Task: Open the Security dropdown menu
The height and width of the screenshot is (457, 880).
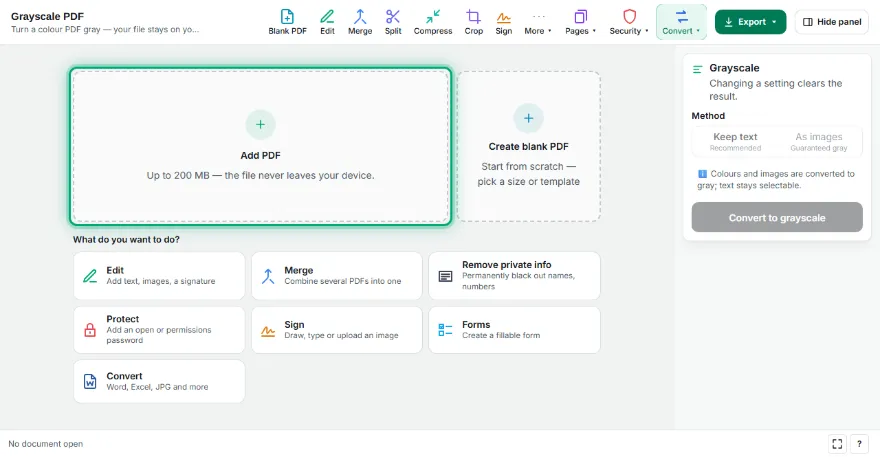Action: coord(629,22)
